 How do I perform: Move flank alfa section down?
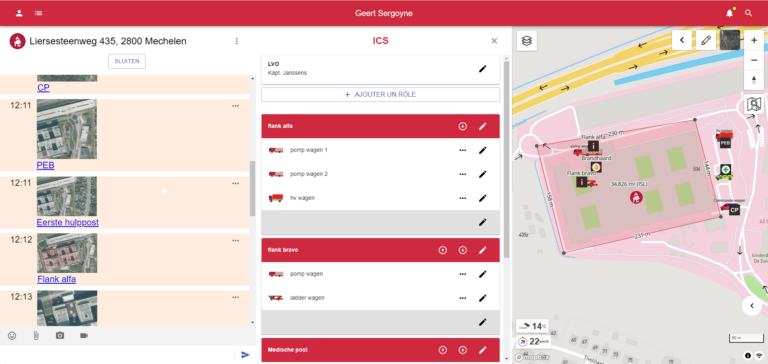pyautogui.click(x=462, y=126)
